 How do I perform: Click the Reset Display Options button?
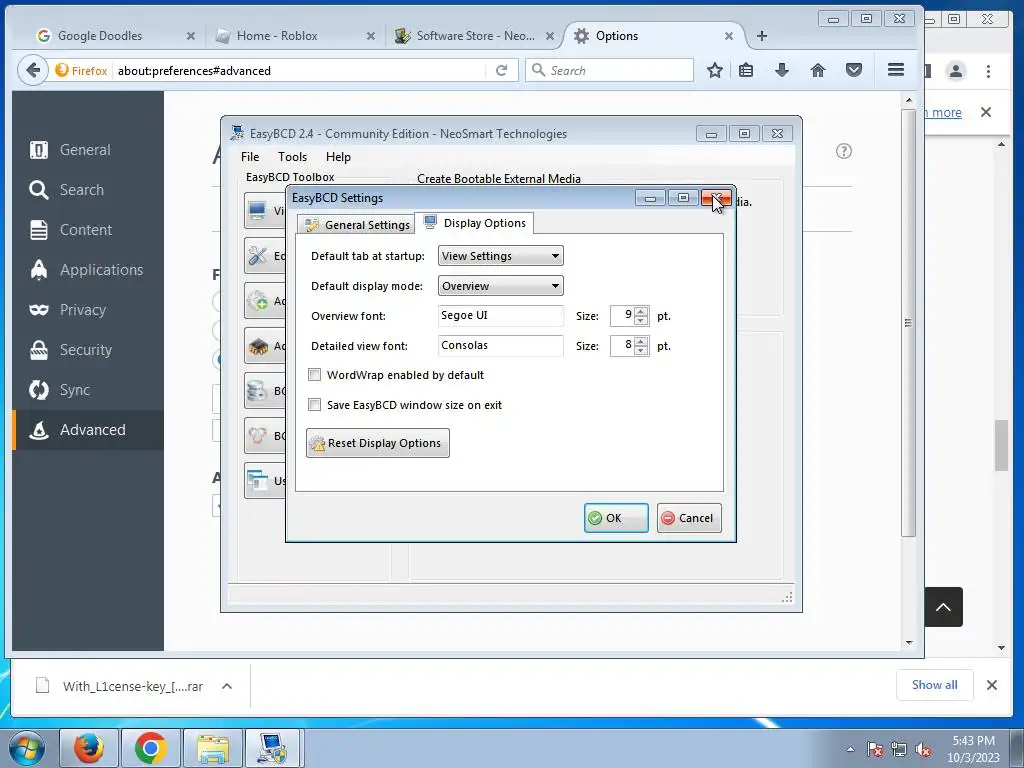377,443
